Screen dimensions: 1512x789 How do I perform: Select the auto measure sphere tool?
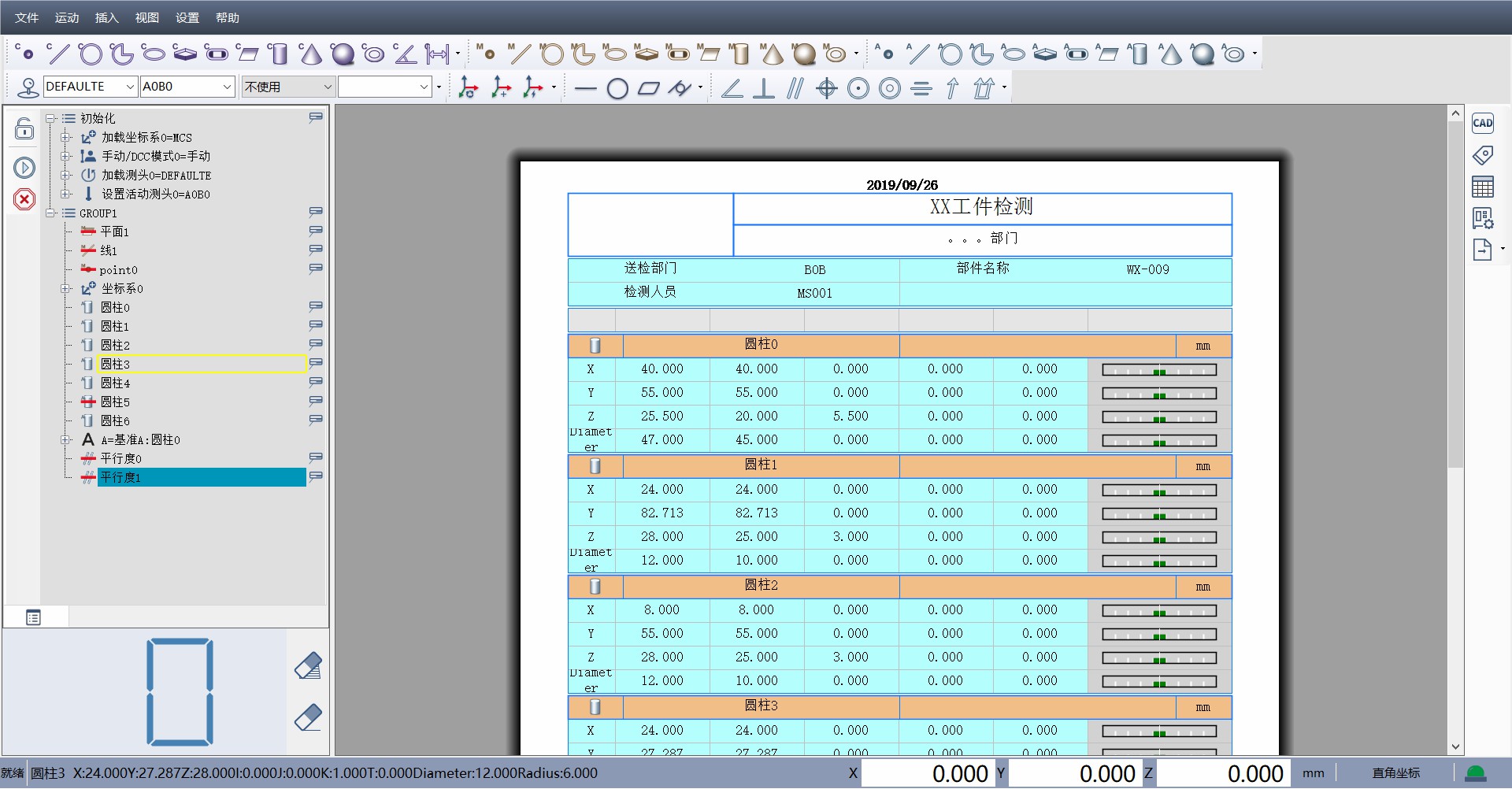pos(1202,54)
